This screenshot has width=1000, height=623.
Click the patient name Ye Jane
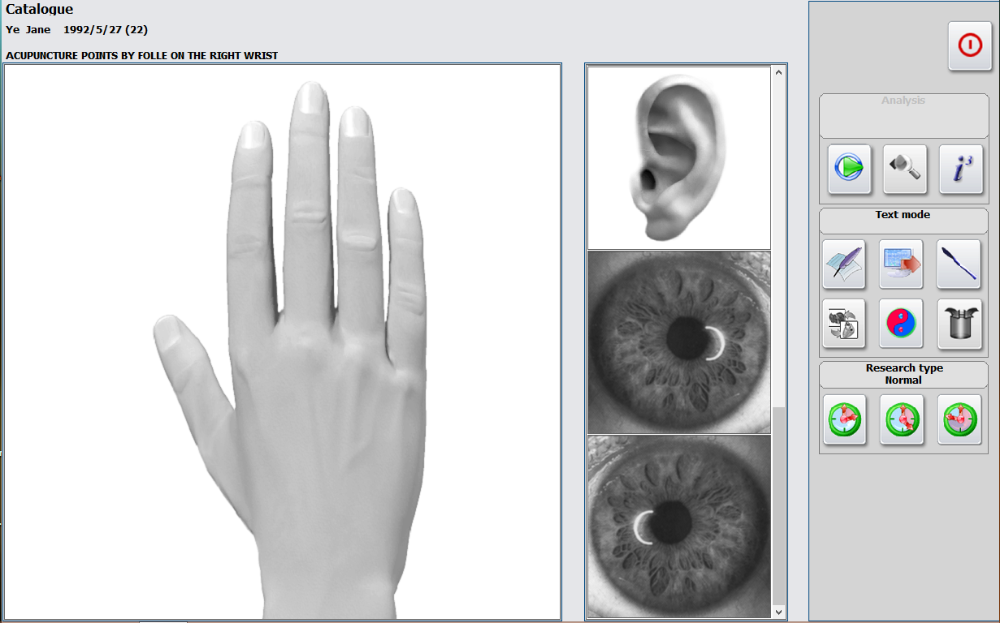[x=28, y=30]
